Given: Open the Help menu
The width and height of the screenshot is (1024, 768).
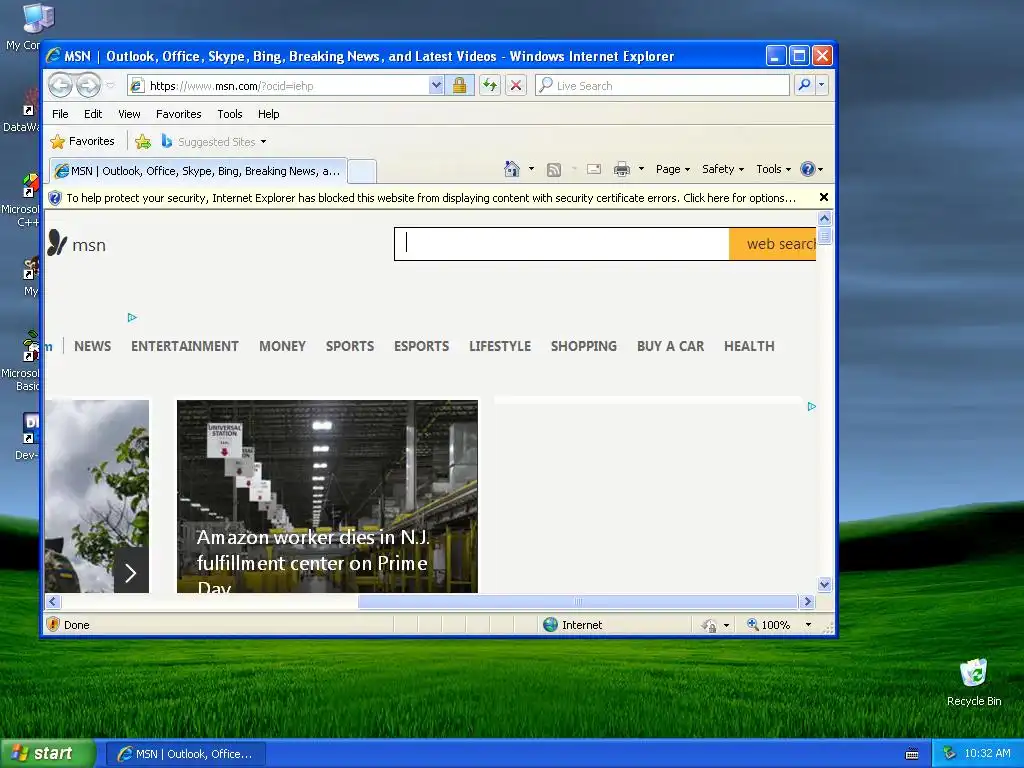Looking at the screenshot, I should 268,114.
